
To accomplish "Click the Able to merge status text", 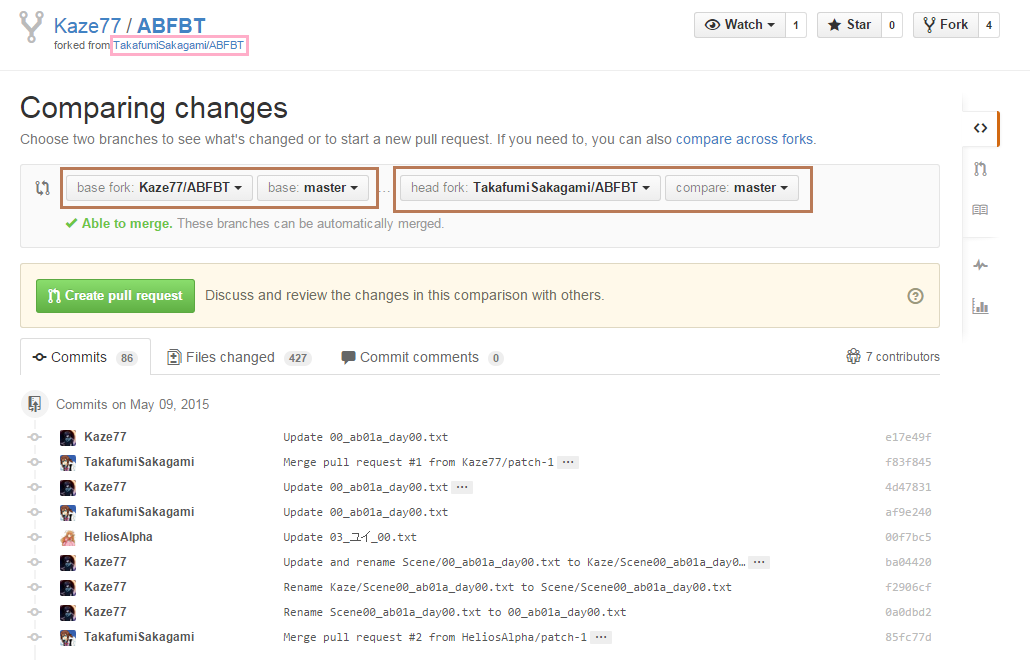I will pos(127,224).
